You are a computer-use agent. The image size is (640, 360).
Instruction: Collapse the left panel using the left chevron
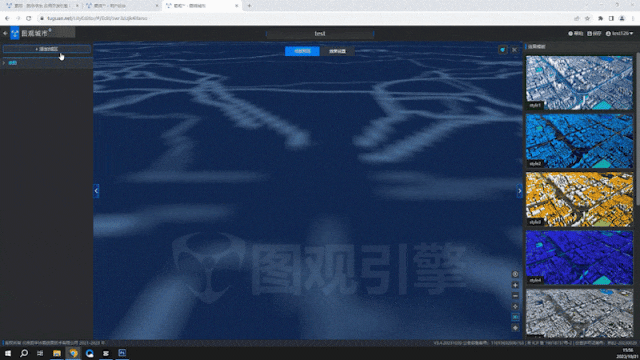point(96,191)
